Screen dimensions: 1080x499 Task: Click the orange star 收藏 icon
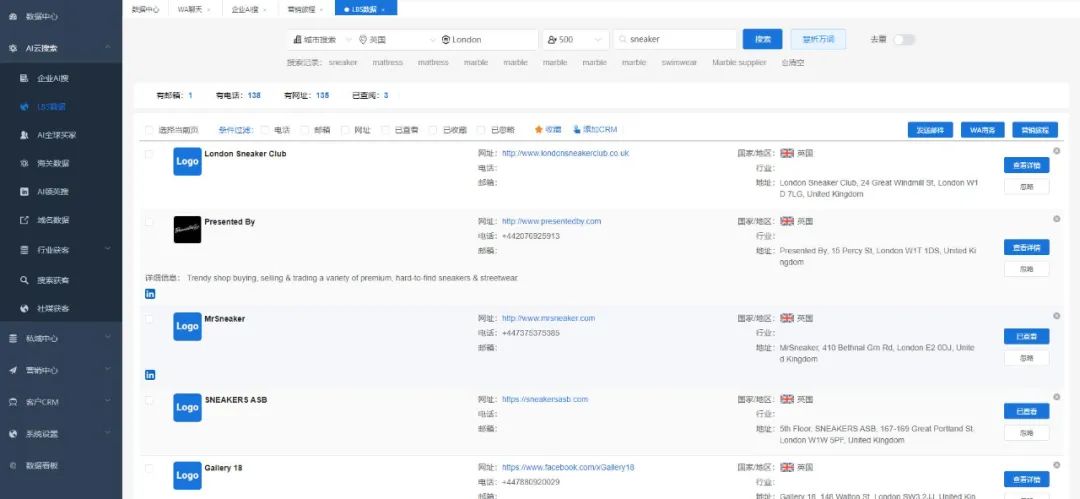[x=538, y=130]
